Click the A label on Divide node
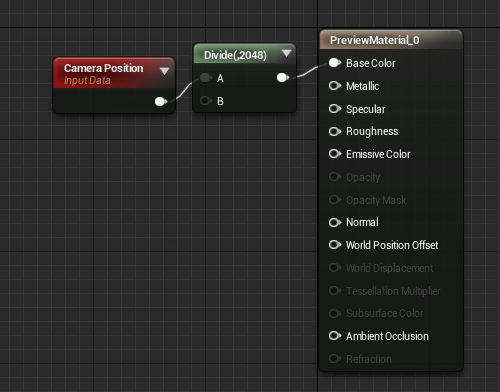 click(220, 78)
